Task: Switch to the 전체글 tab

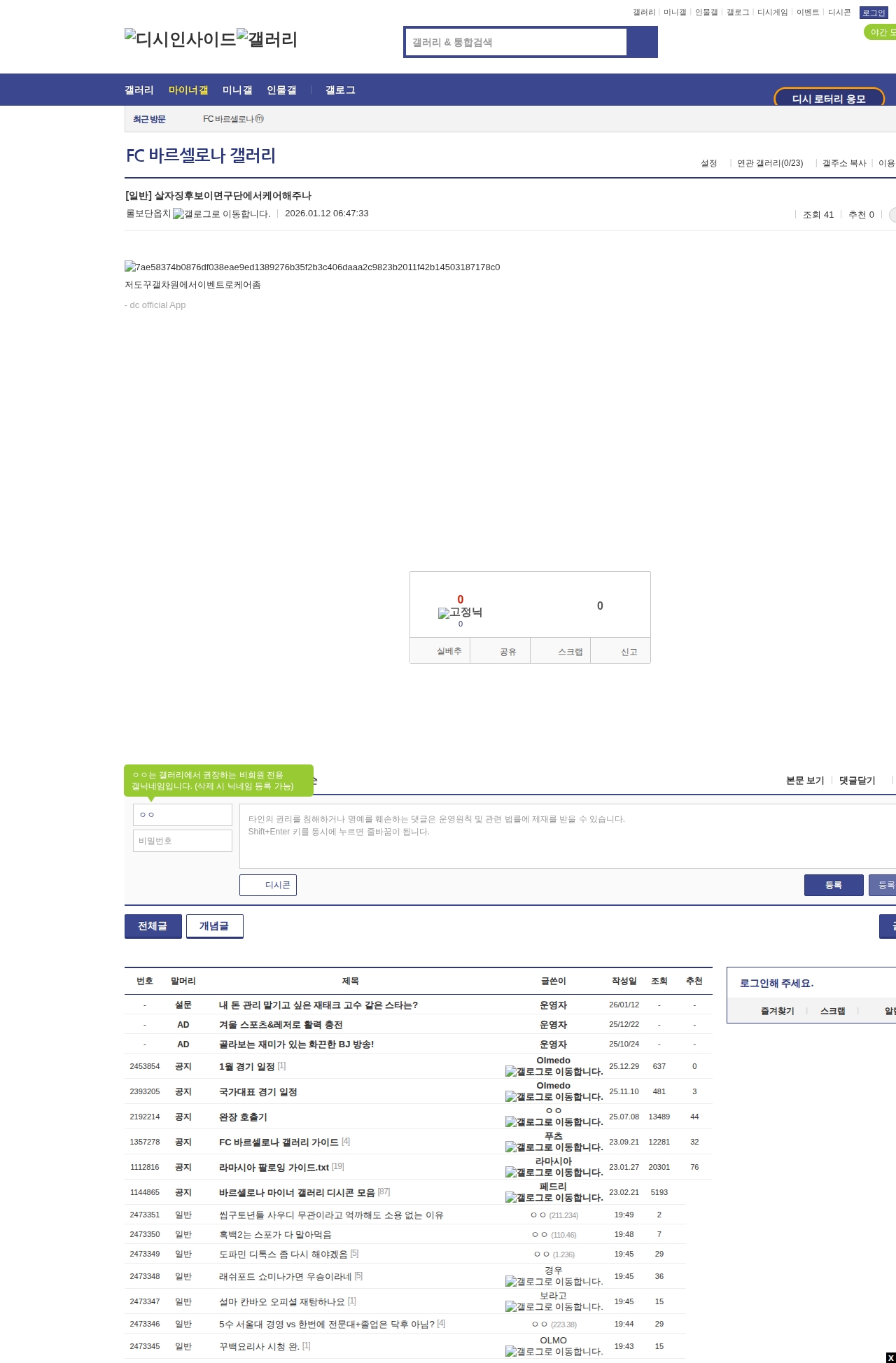Action: point(153,926)
